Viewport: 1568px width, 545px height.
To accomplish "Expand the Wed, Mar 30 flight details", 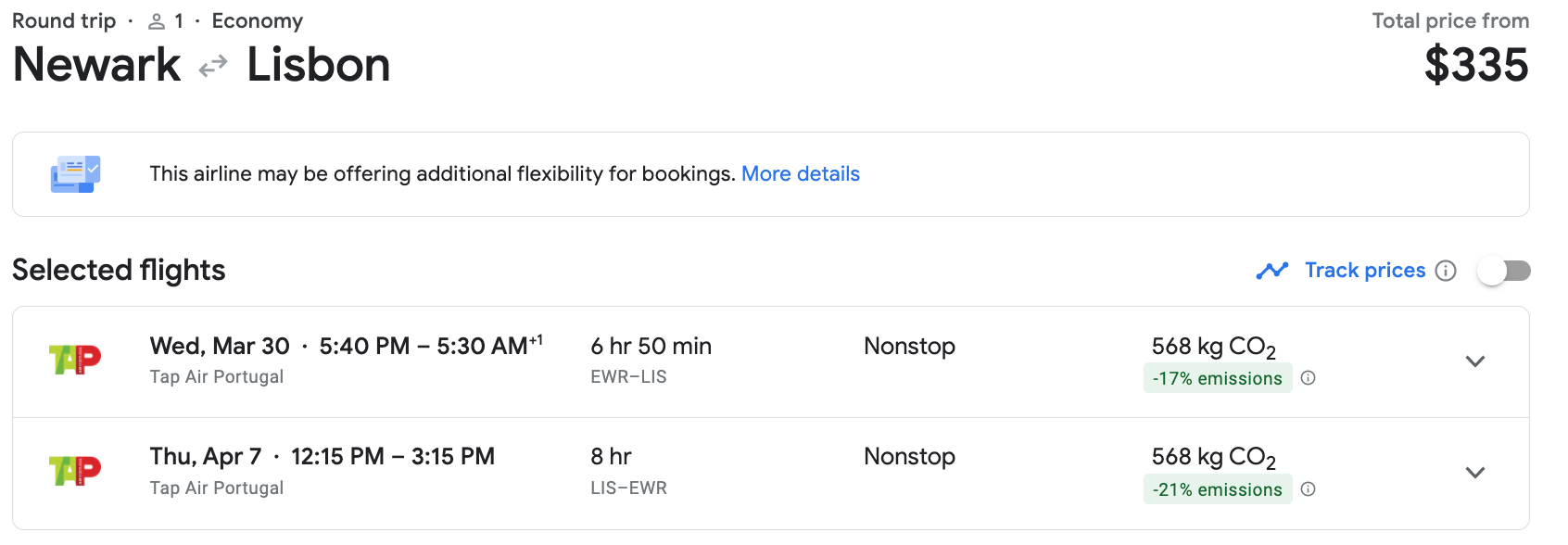I will pos(1474,361).
